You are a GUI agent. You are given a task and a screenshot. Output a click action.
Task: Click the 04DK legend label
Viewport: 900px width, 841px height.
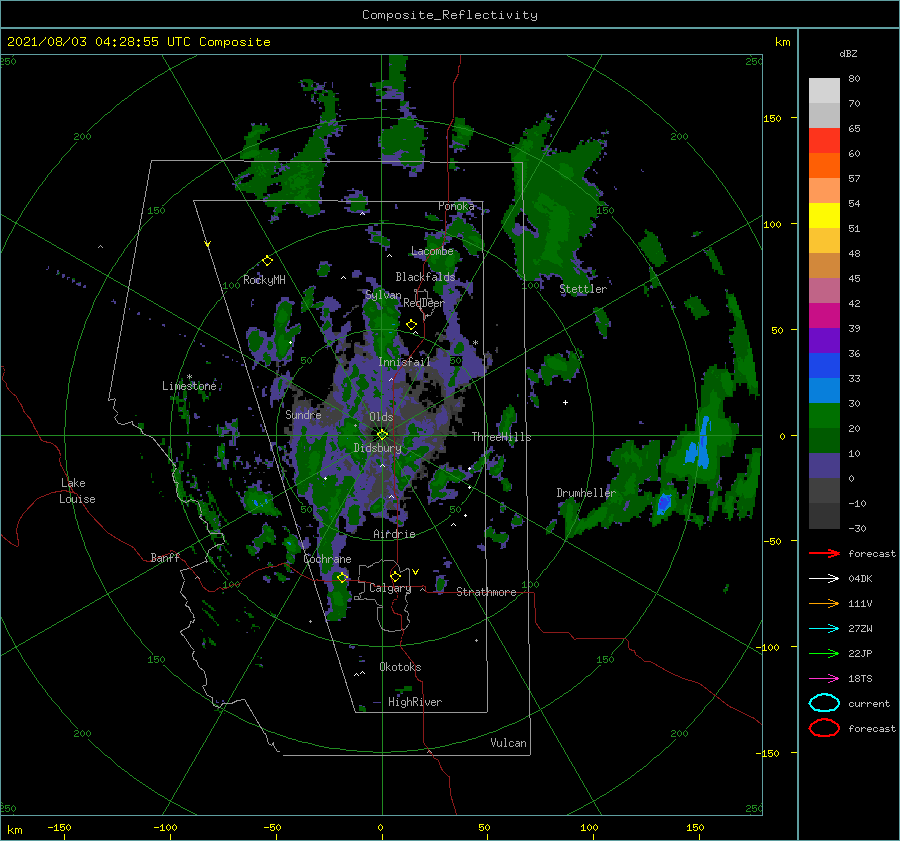click(860, 579)
